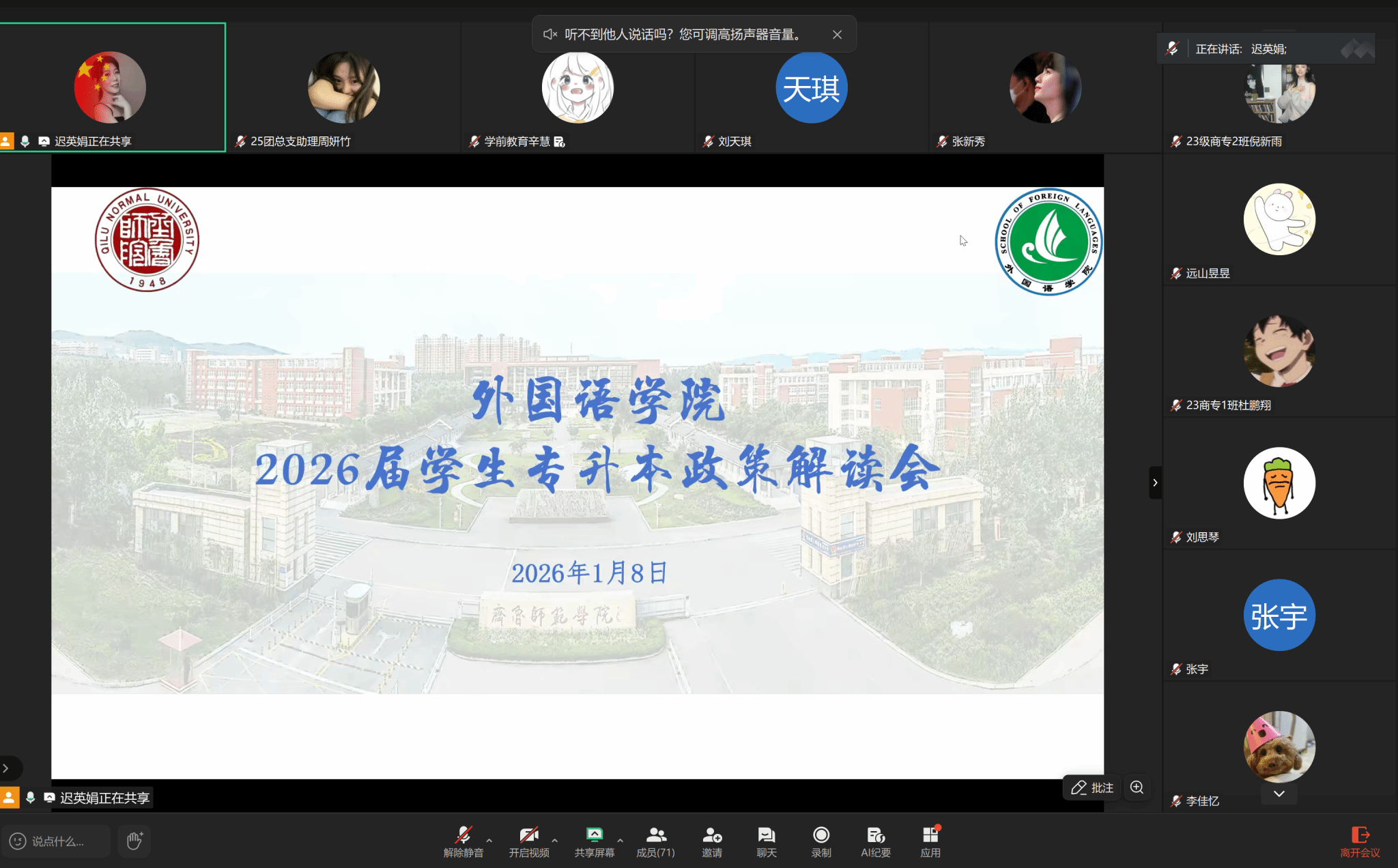1398x868 pixels.
Task: Leave the meeting via 离开会议
Action: 1360,841
